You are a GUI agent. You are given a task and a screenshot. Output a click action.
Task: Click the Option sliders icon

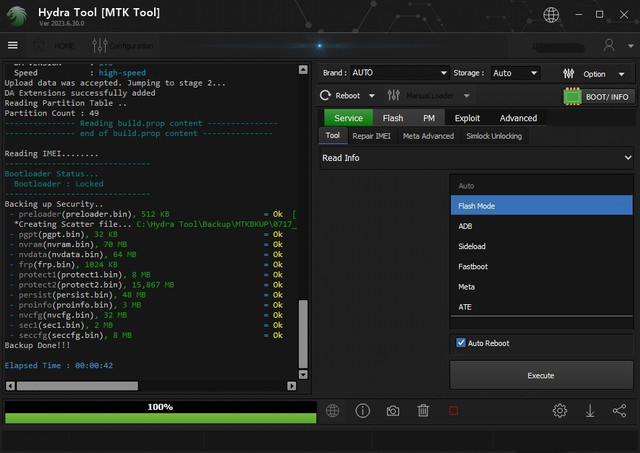568,73
